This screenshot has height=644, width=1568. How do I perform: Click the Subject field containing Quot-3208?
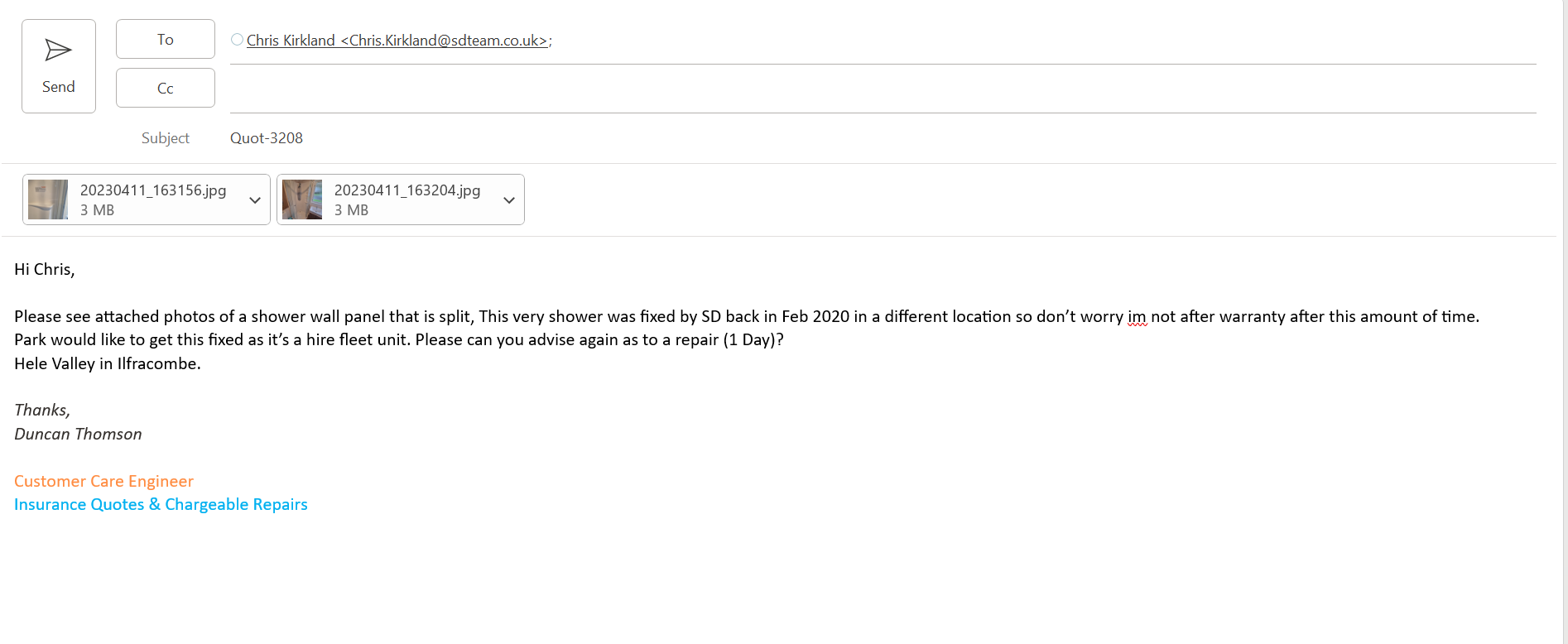click(x=267, y=138)
